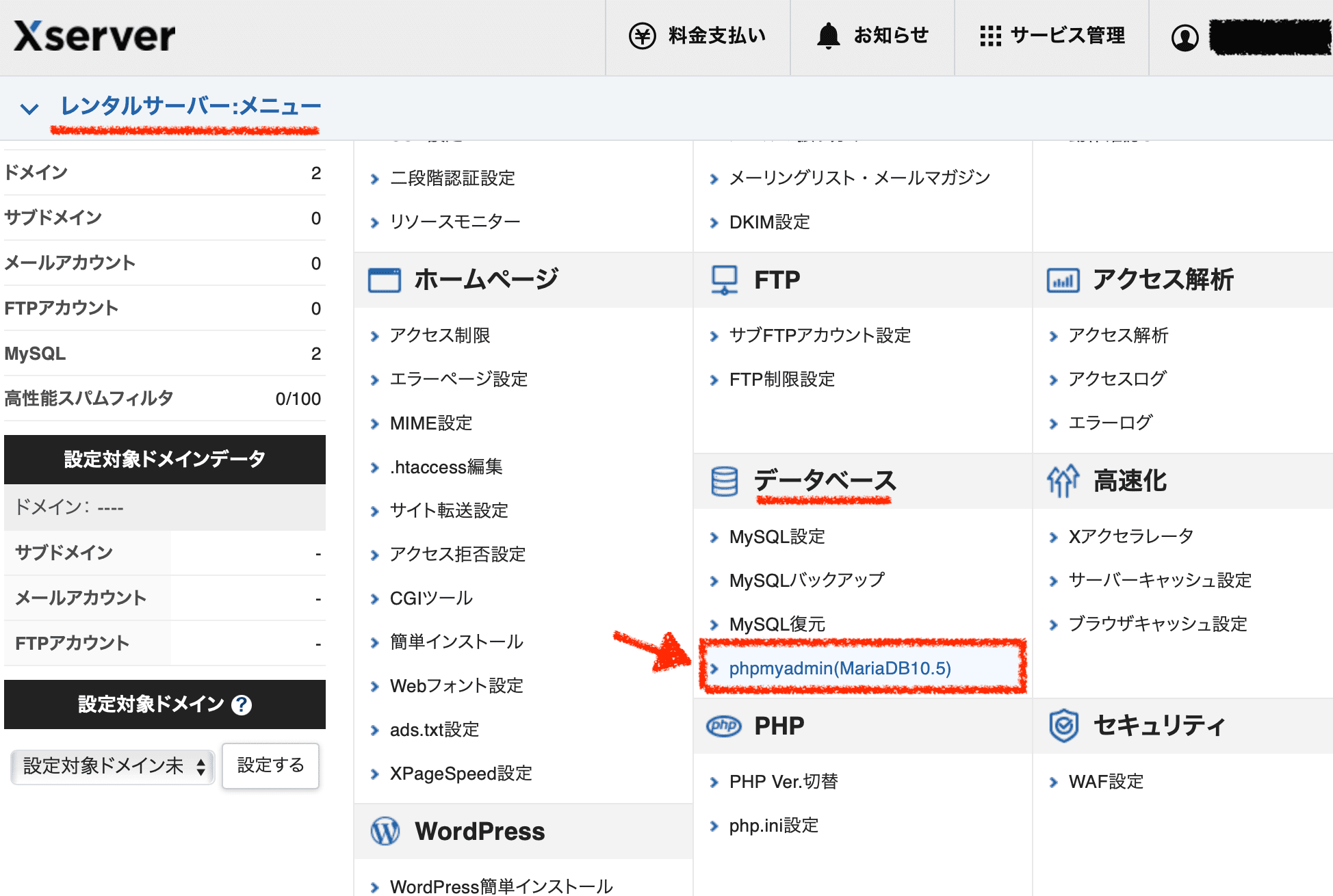1333x896 pixels.
Task: Click the アクセス解析 bar chart icon
Action: [1062, 279]
